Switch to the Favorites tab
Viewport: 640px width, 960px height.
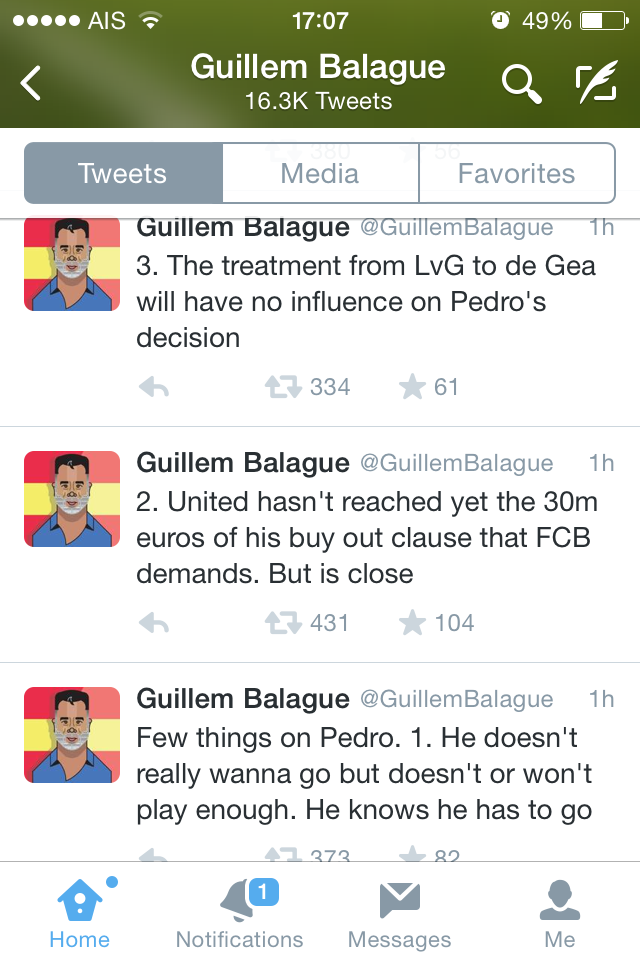[516, 173]
